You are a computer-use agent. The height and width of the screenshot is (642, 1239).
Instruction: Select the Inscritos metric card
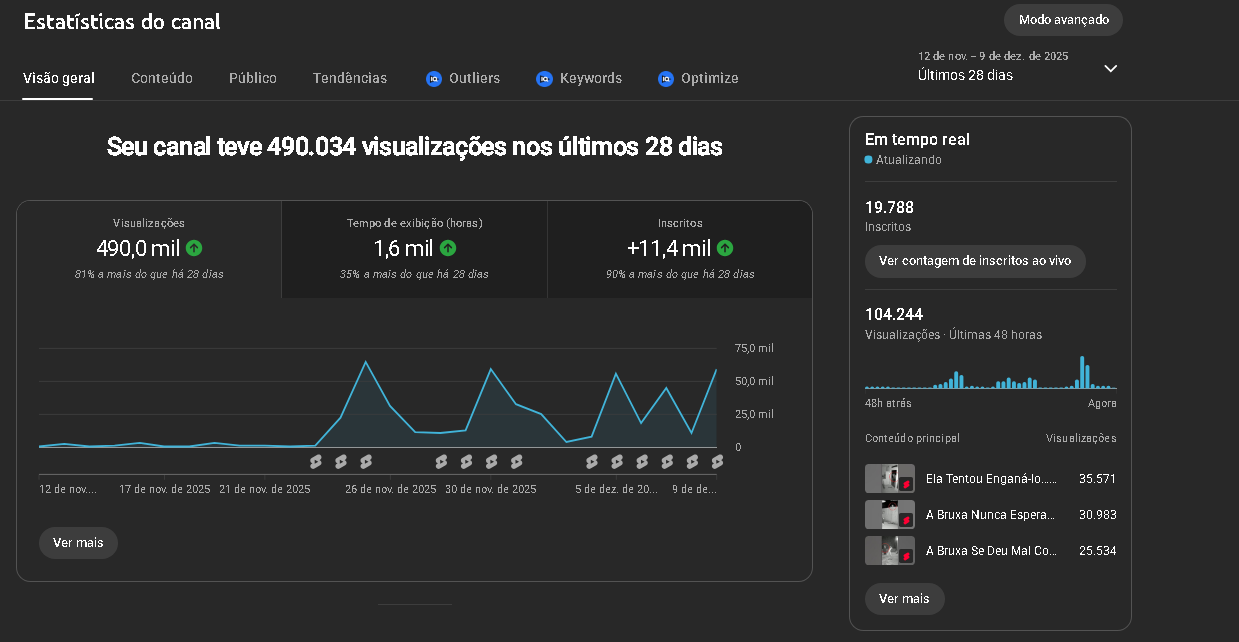pos(680,249)
